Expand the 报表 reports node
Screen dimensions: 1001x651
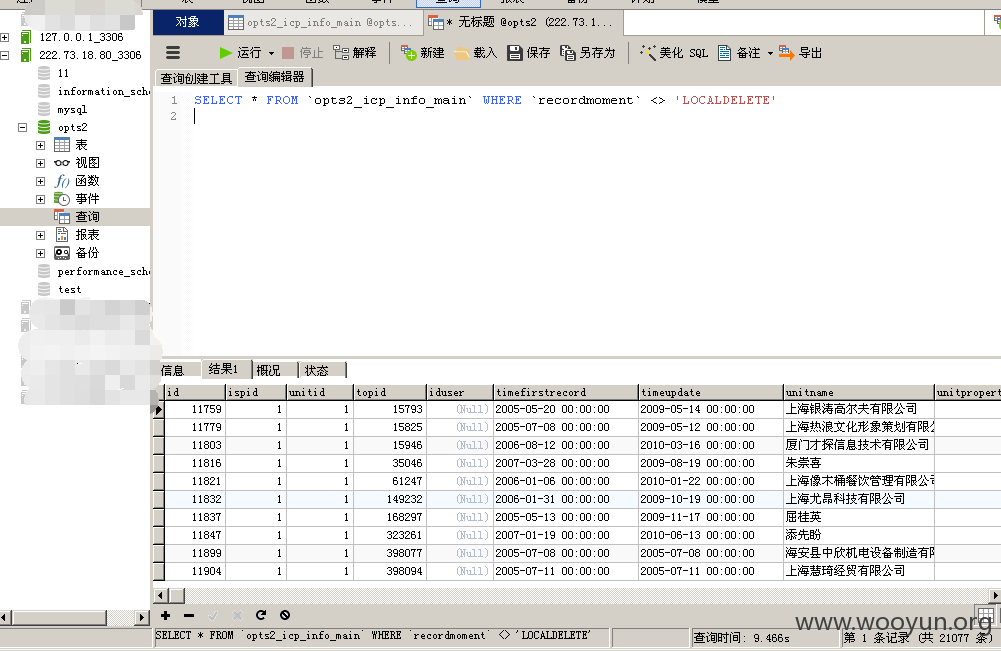coord(40,236)
